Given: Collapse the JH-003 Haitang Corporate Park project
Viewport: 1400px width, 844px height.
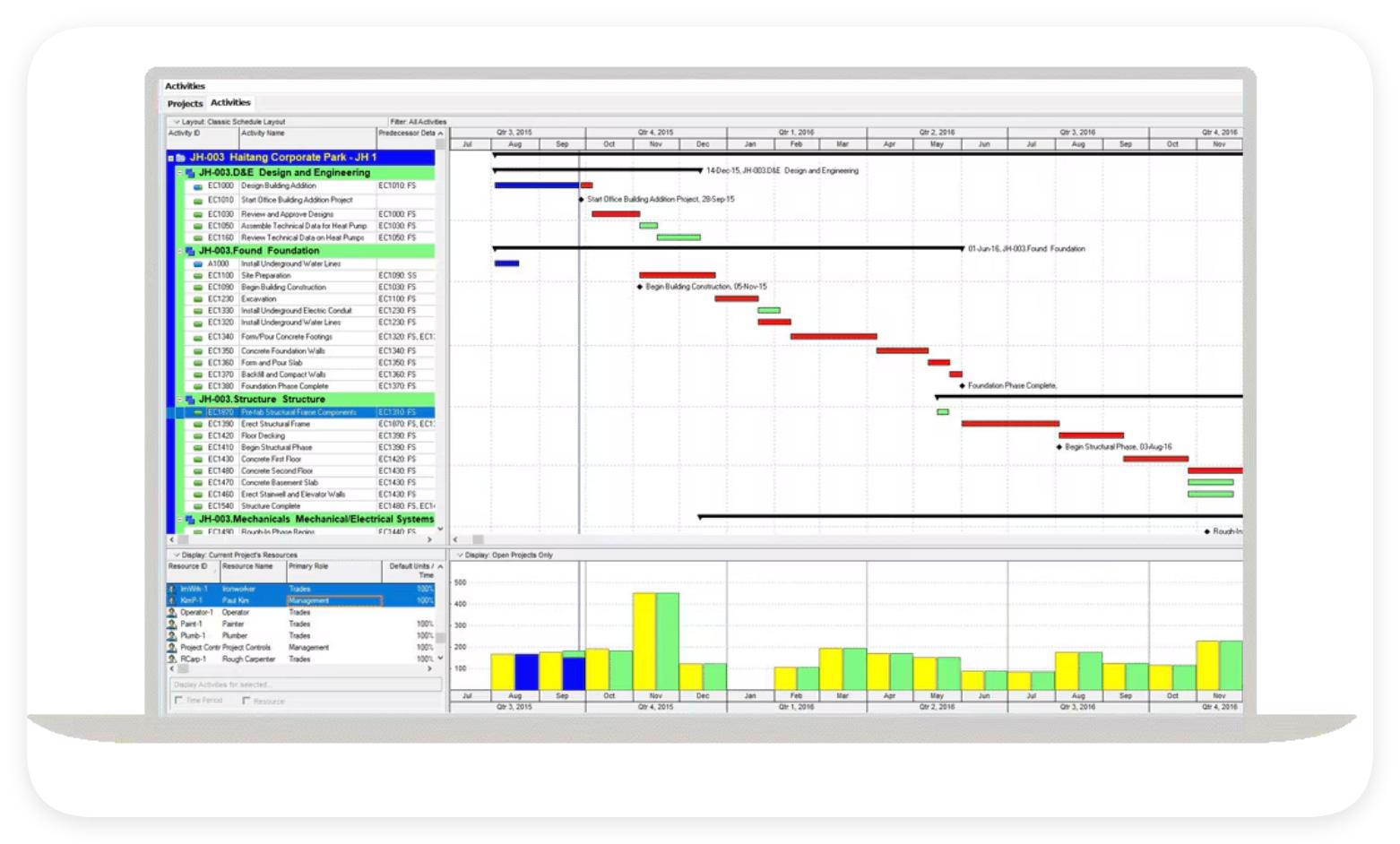Looking at the screenshot, I should tap(171, 158).
